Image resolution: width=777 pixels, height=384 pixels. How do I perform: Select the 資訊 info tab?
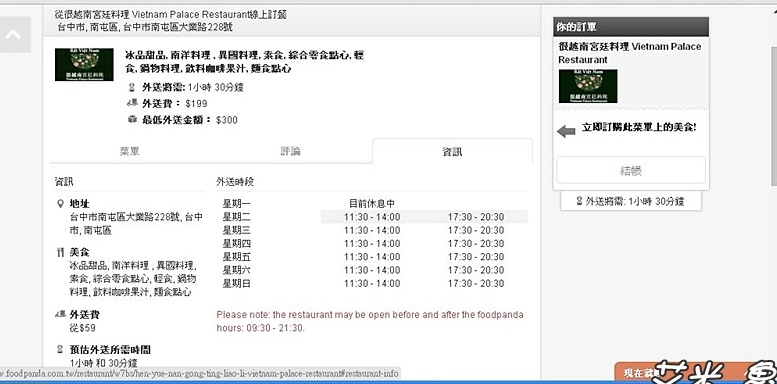[452, 151]
